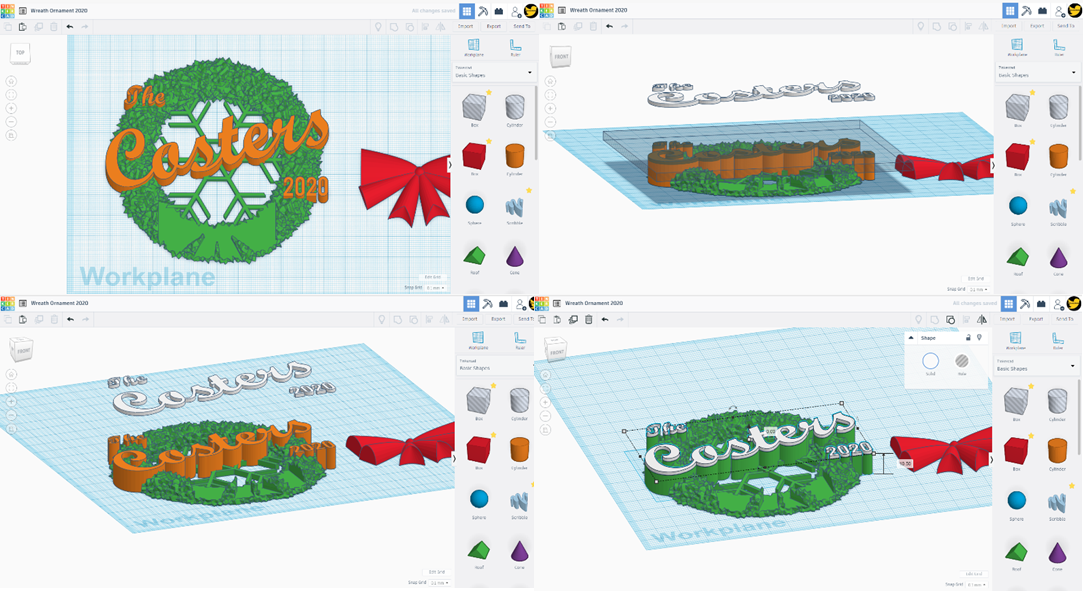Image resolution: width=1083 pixels, height=591 pixels.
Task: Open the Basic Shapes dropdown in top-left view
Action: [494, 72]
